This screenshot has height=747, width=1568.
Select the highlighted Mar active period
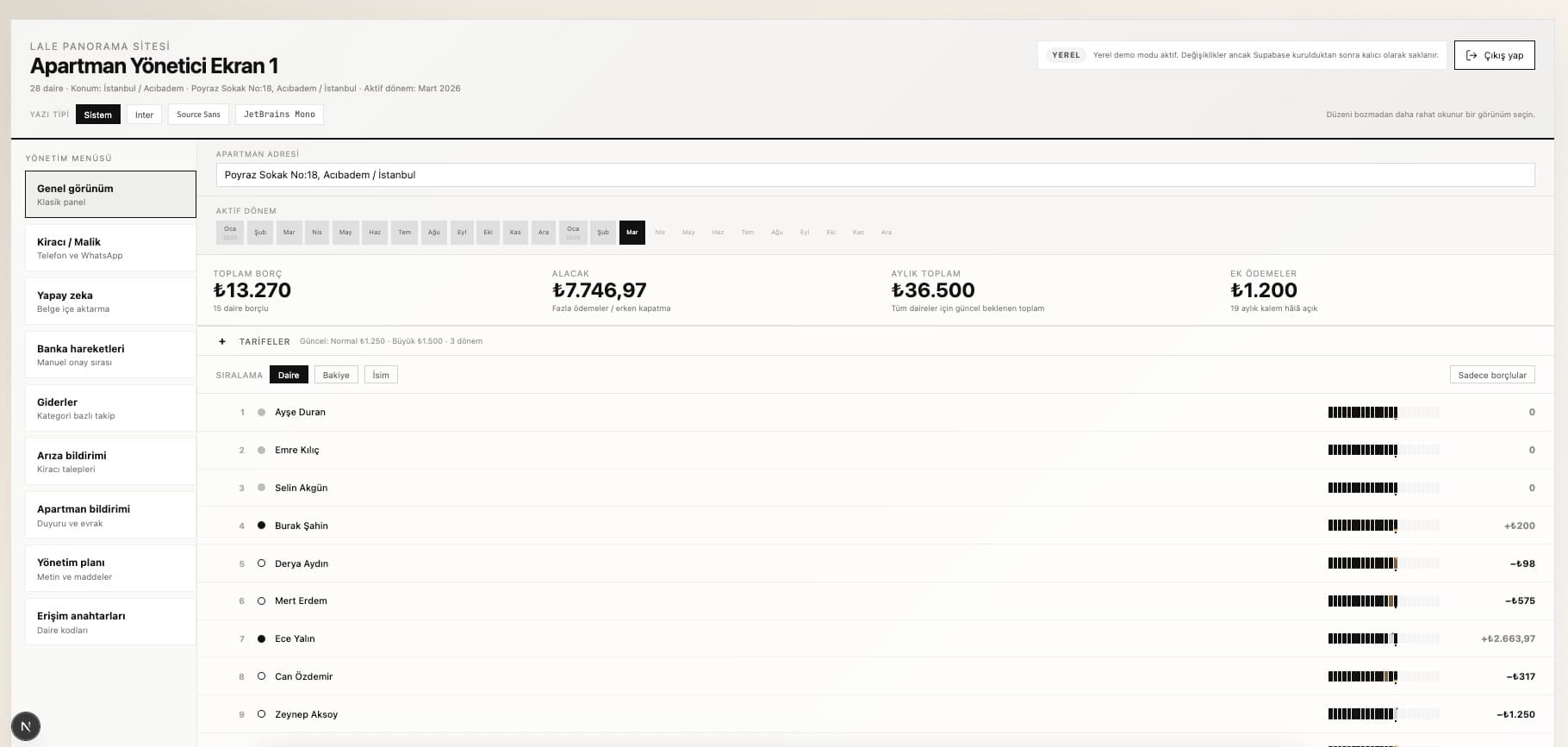pos(632,233)
